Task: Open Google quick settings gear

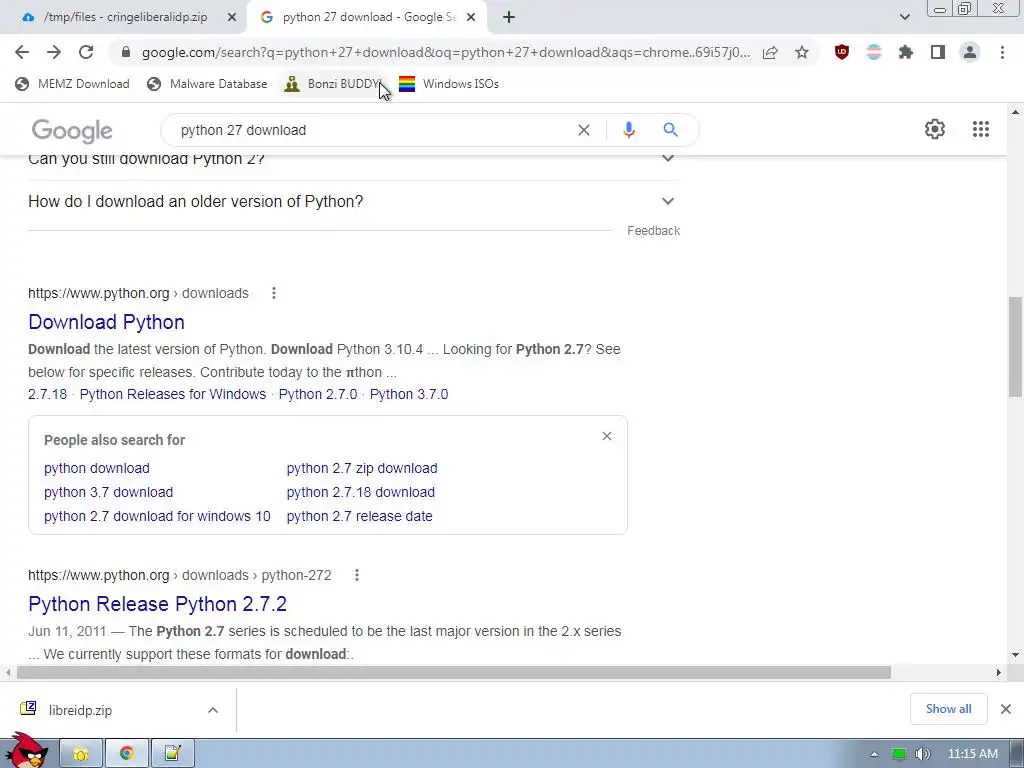Action: [x=935, y=129]
